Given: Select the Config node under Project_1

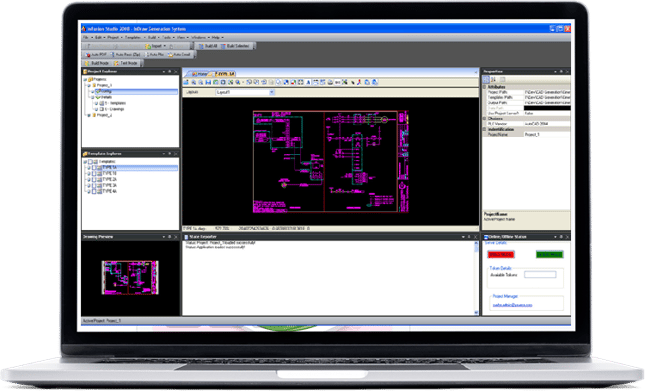Looking at the screenshot, I should 136,92.
